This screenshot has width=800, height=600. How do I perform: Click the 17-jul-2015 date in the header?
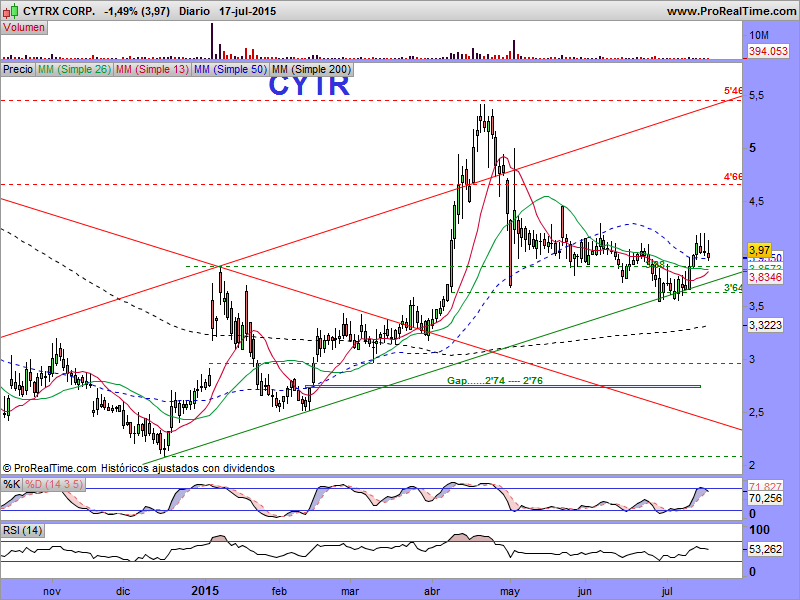(247, 11)
